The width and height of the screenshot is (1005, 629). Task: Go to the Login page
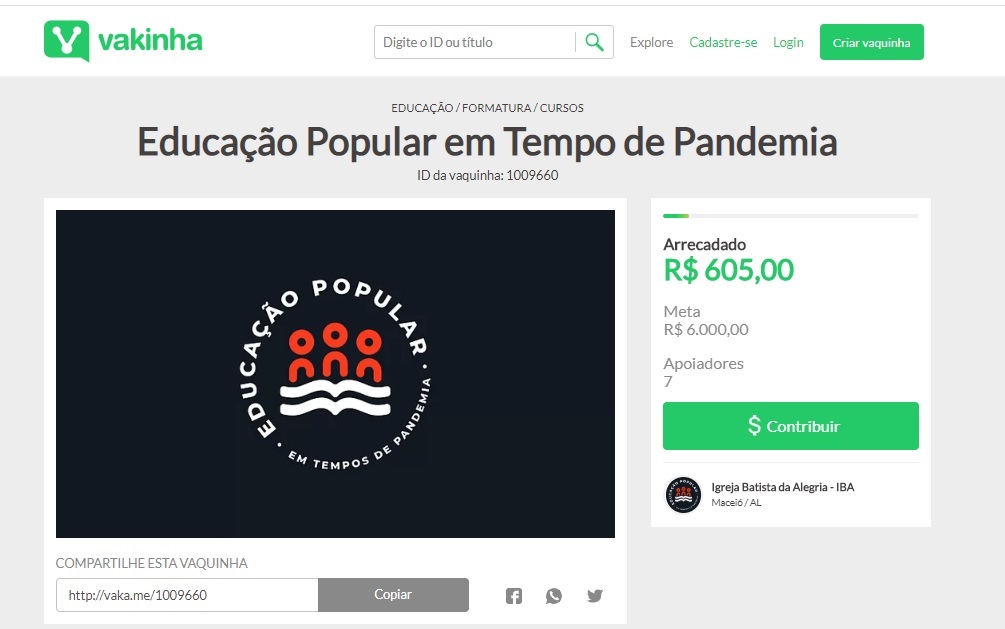pos(788,42)
